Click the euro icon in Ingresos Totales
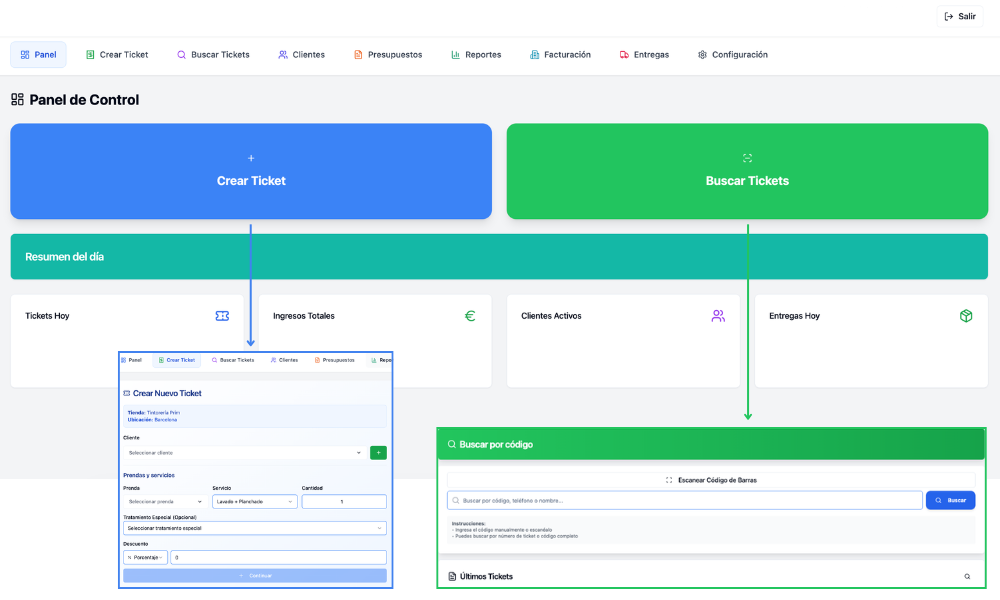This screenshot has width=1000, height=600. [470, 316]
